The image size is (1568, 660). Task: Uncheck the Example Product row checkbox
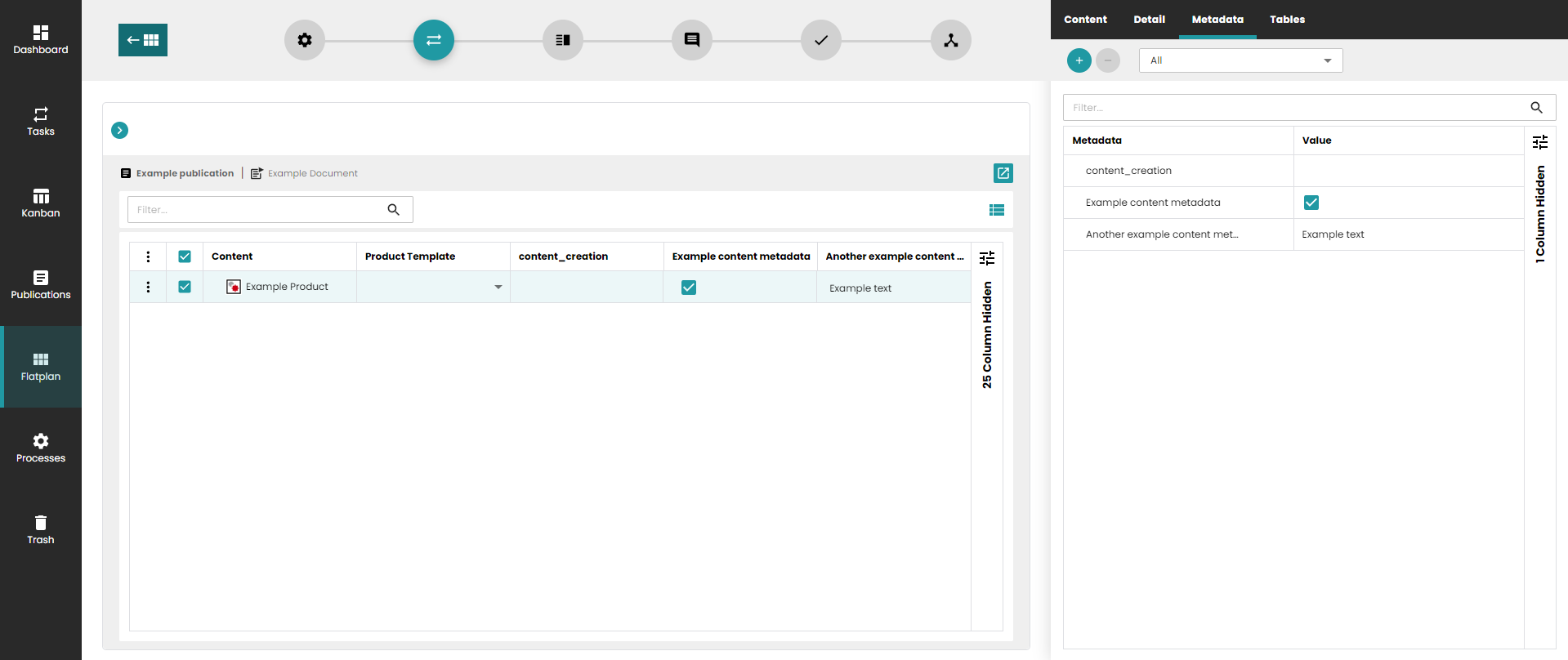click(185, 287)
